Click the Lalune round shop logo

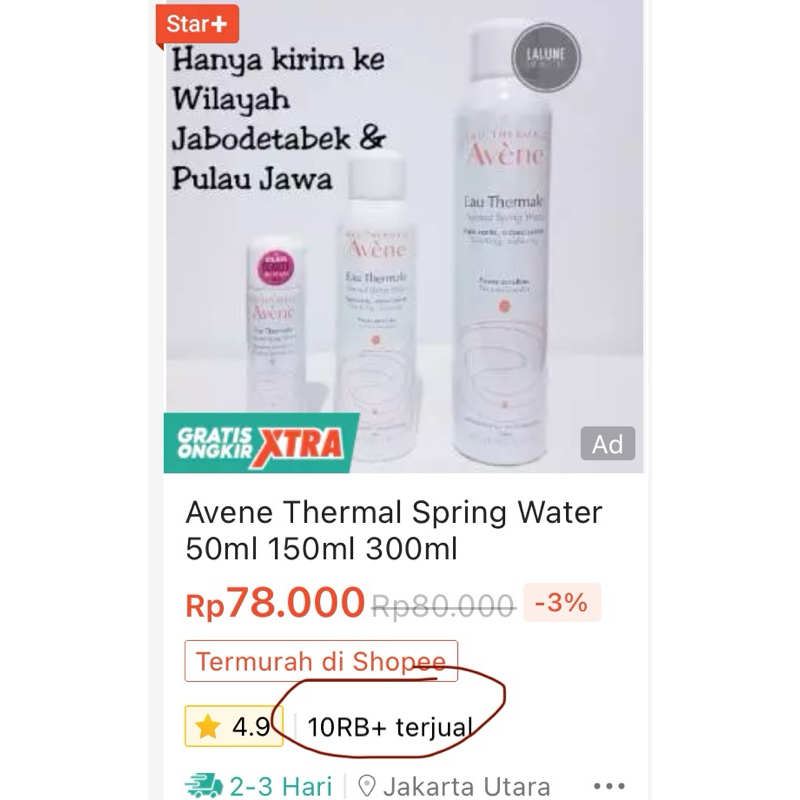[546, 57]
